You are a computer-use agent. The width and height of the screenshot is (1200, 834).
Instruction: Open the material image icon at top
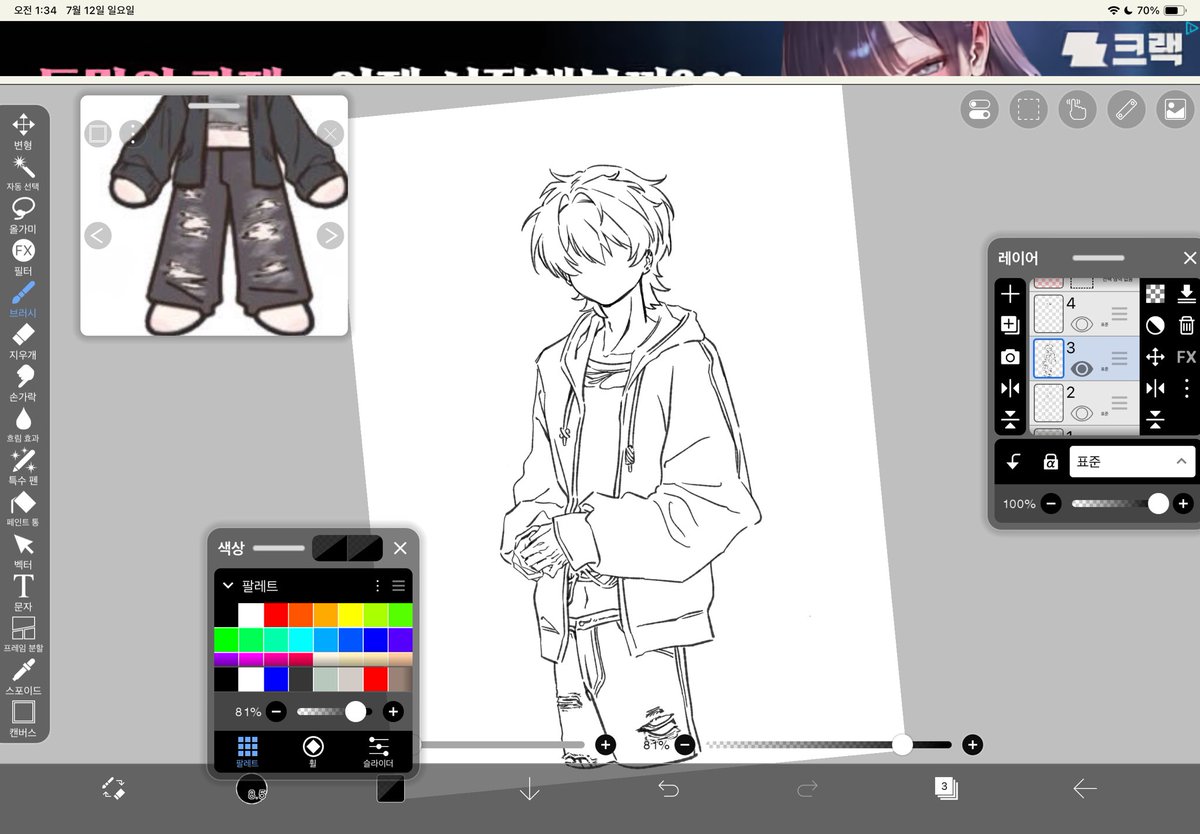tap(1175, 109)
